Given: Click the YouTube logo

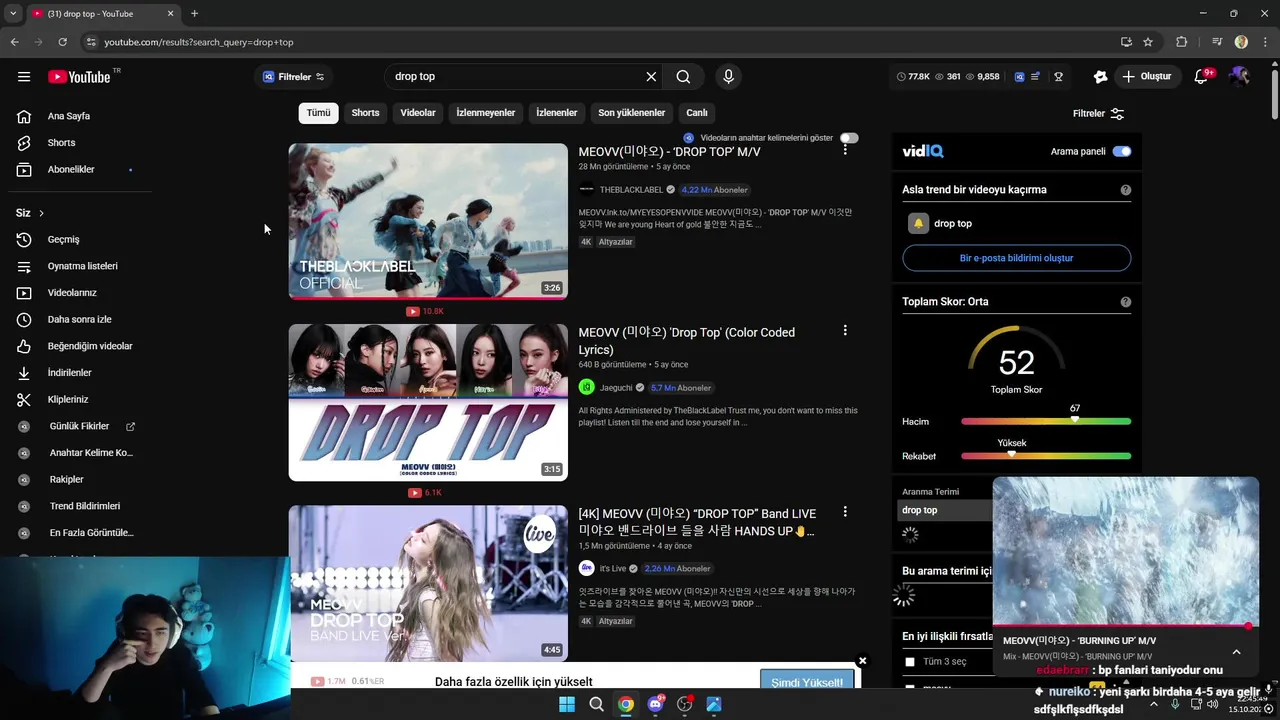Looking at the screenshot, I should 79,77.
